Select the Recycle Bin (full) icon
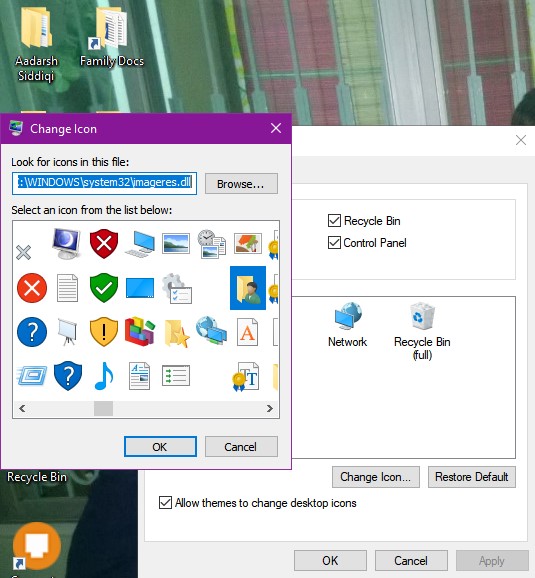Viewport: 535px width, 578px height. point(422,331)
